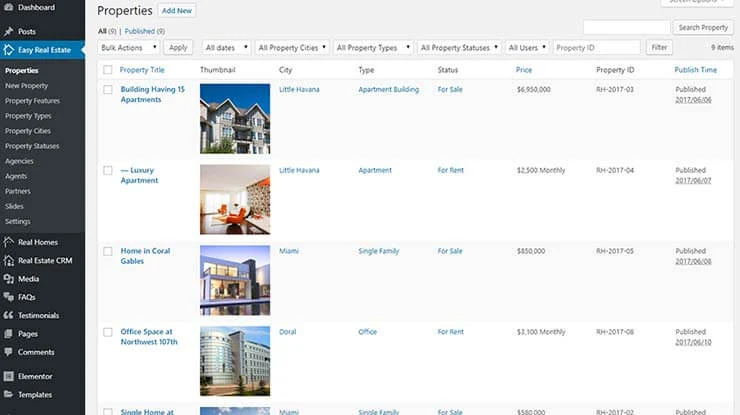This screenshot has width=740, height=415.
Task: Click the Office Space building thumbnail
Action: click(235, 361)
